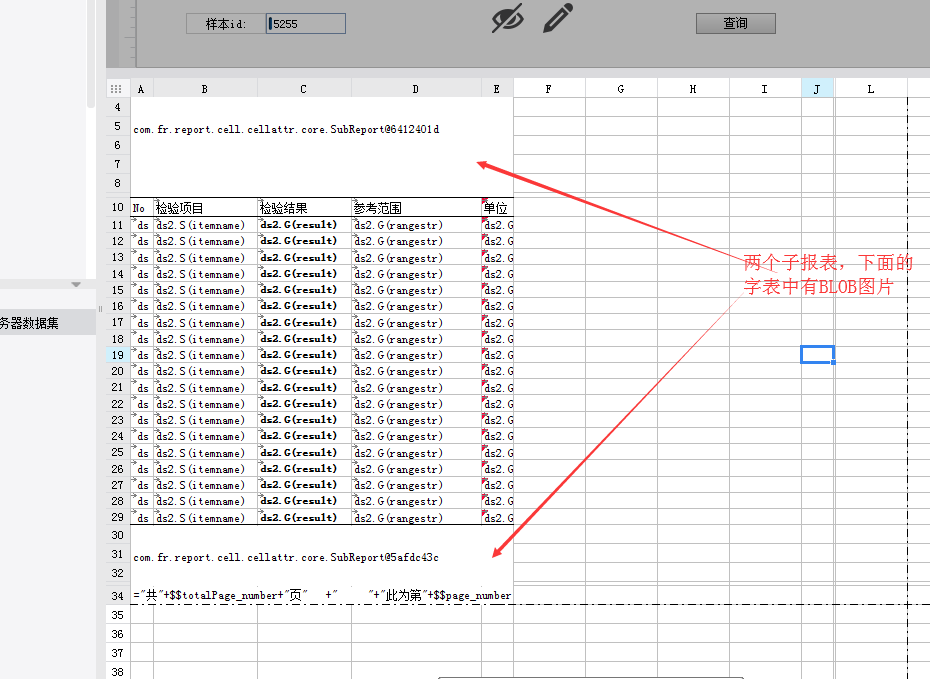
Task: Select column A header
Action: tap(141, 89)
